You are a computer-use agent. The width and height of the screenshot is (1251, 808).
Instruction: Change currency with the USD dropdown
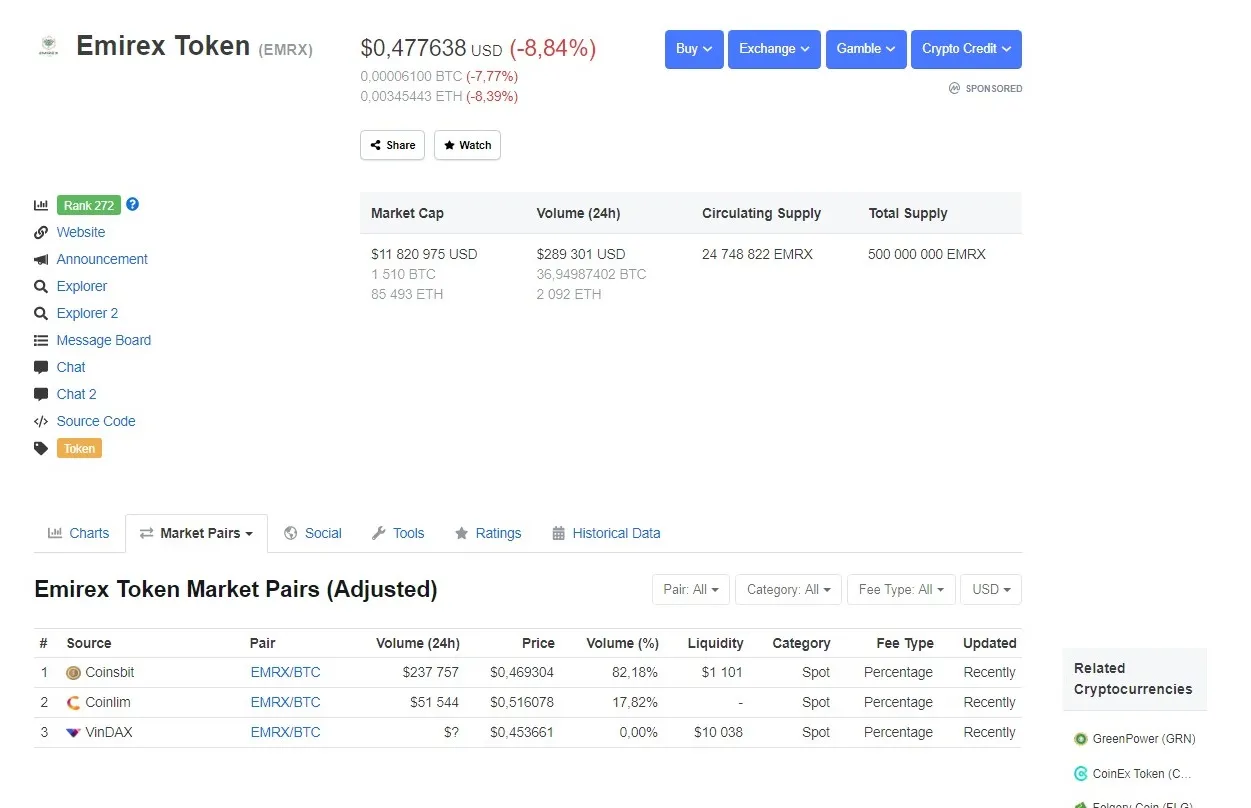coord(991,589)
